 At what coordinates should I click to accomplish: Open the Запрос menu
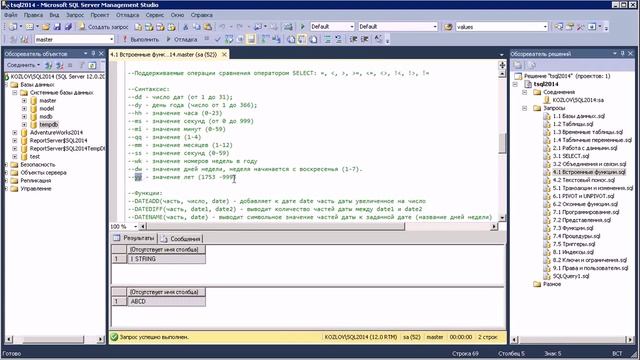coord(75,15)
